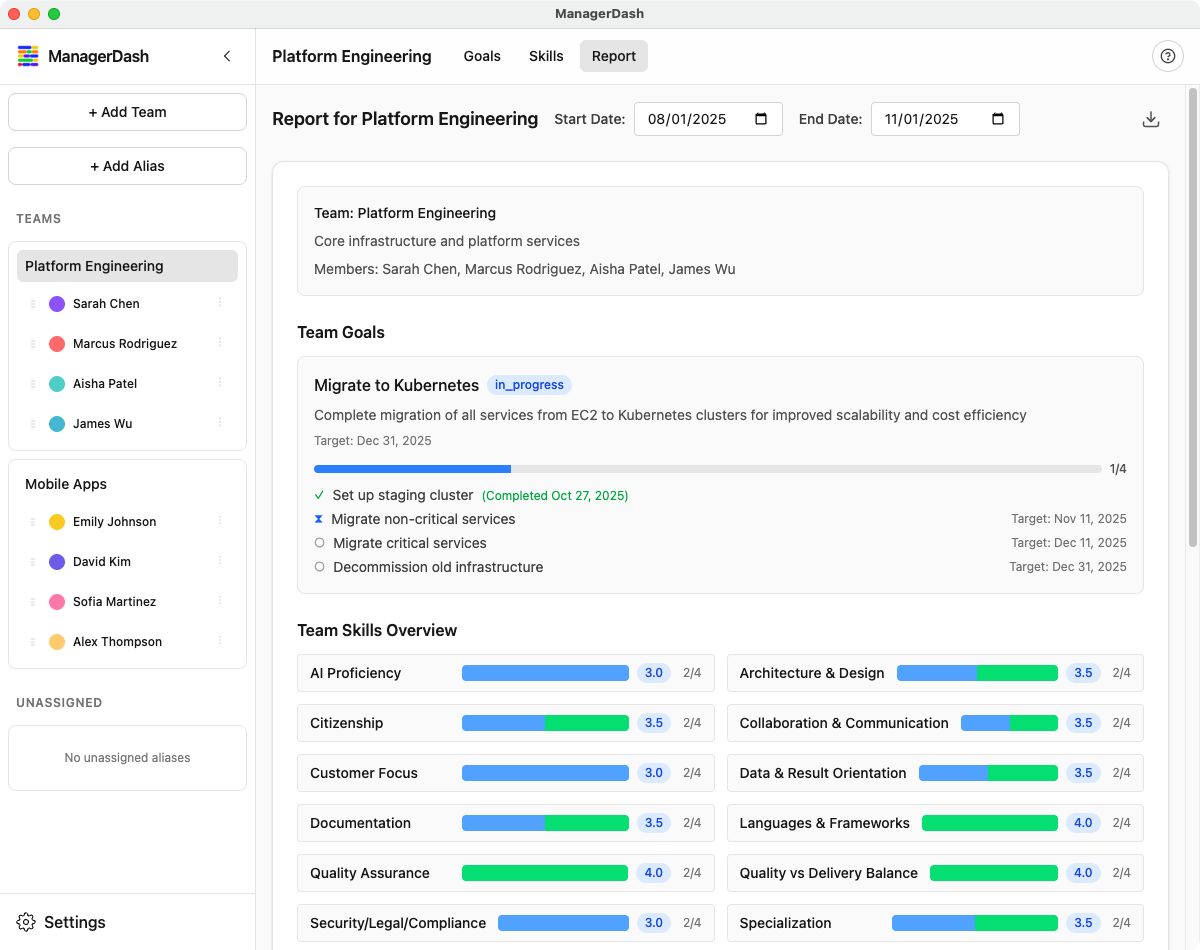1200x950 pixels.
Task: Click the ManagerDash logo icon
Action: coord(28,57)
